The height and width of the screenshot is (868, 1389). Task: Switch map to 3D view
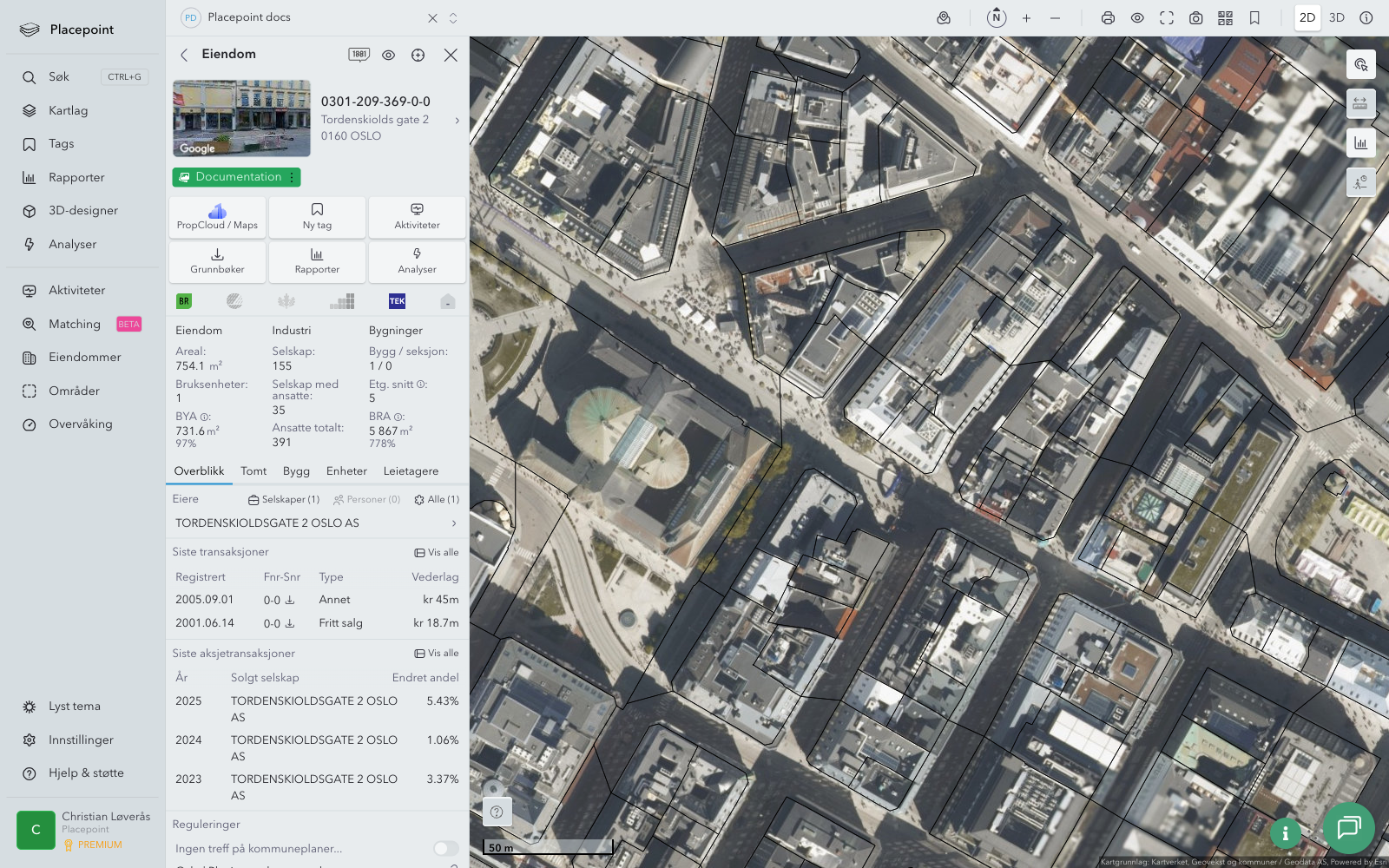[1336, 18]
